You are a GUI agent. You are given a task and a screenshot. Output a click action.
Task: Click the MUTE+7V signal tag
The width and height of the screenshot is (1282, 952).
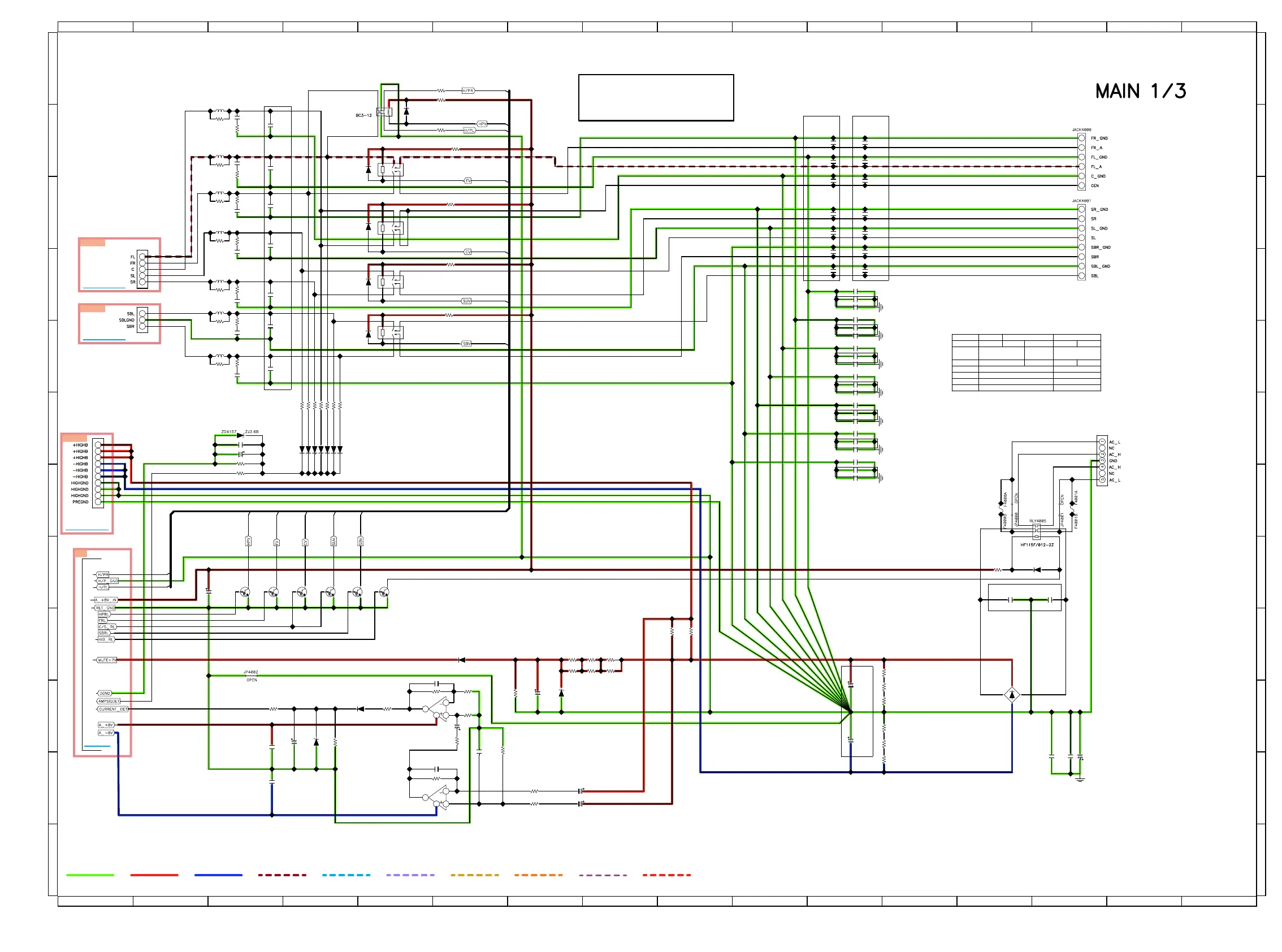[107, 660]
